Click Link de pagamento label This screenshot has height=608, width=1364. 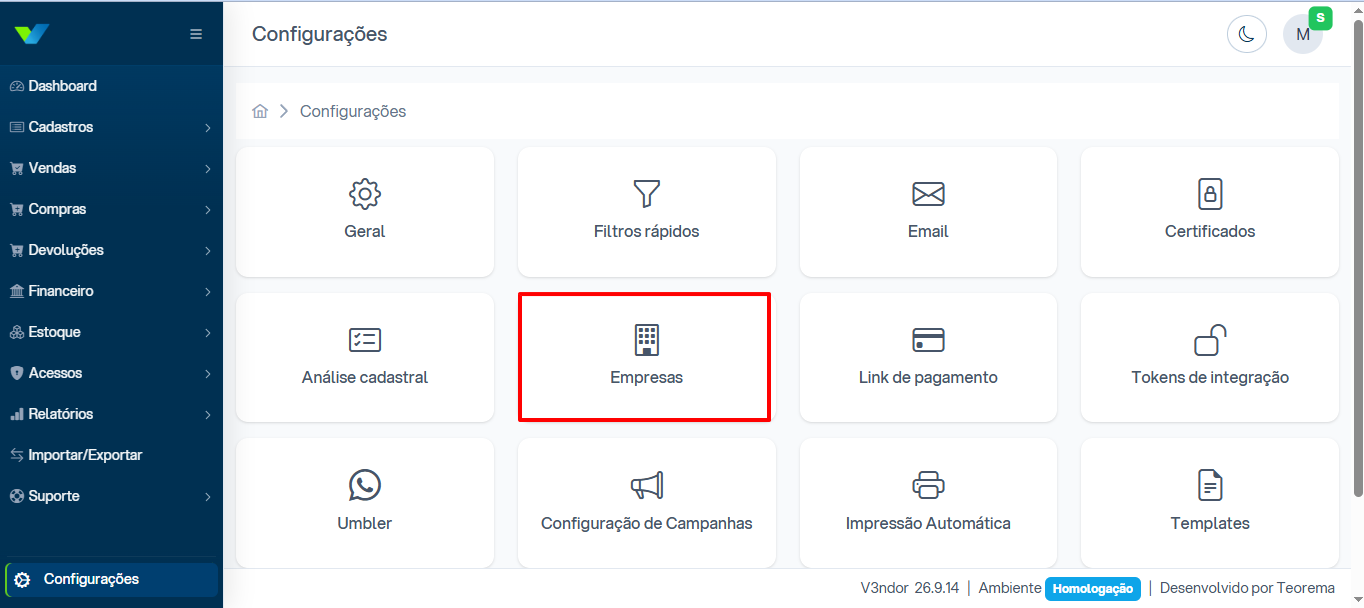tap(928, 377)
